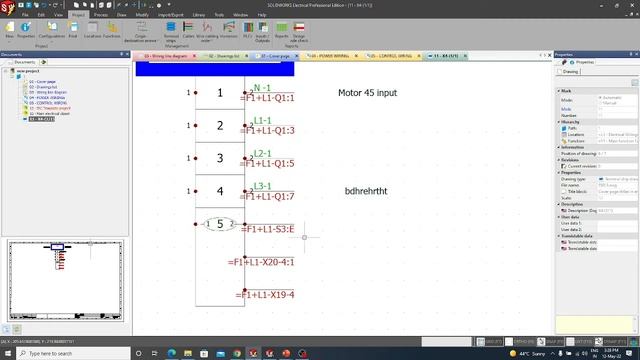
Task: Open the File menu
Action: (x=25, y=15)
